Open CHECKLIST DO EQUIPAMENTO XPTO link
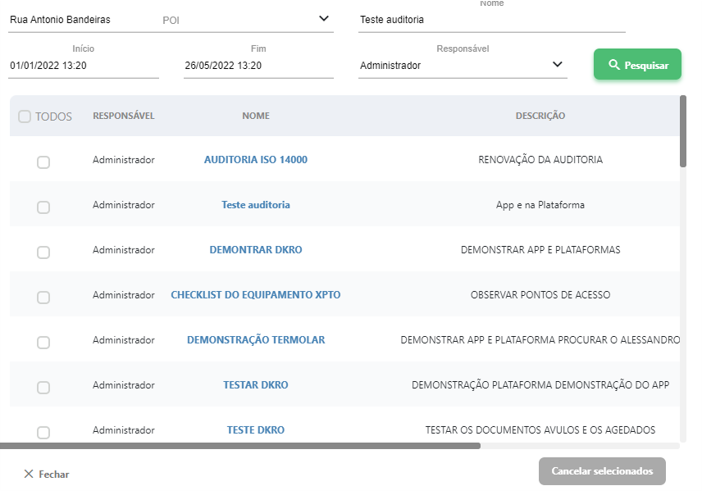The image size is (702, 491). pyautogui.click(x=255, y=295)
